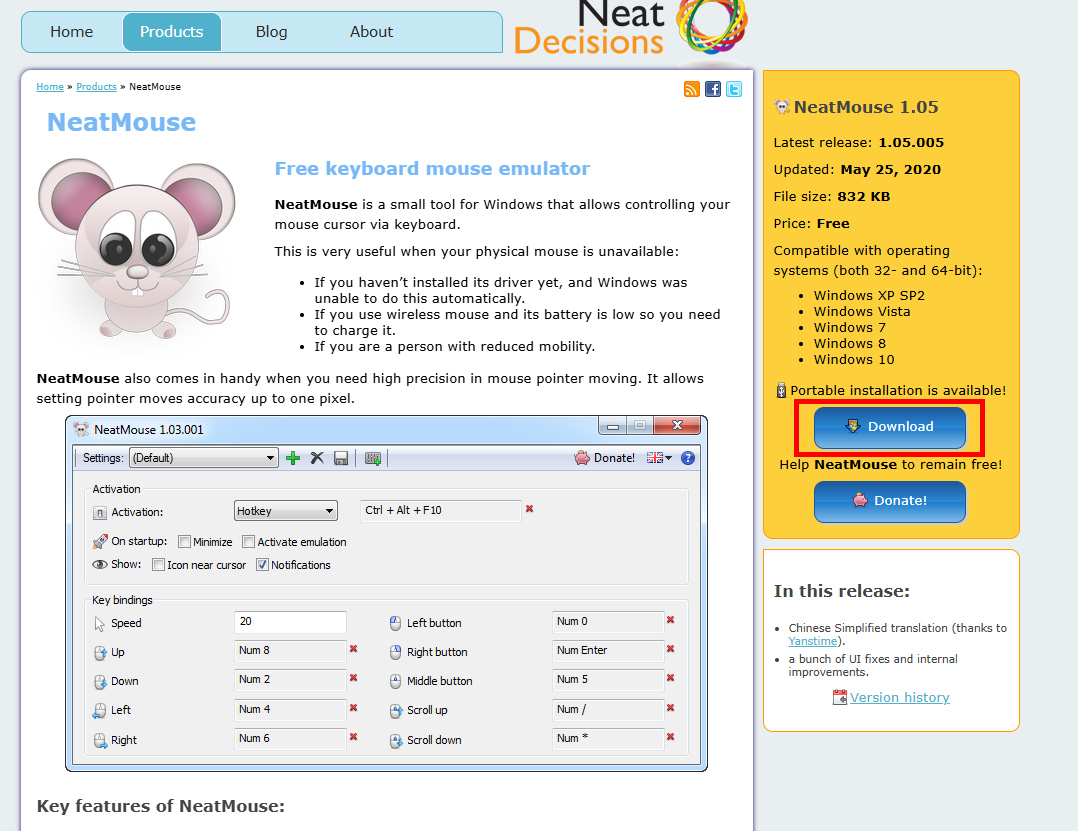
Task: Open the Twitter page icon
Action: point(734,89)
